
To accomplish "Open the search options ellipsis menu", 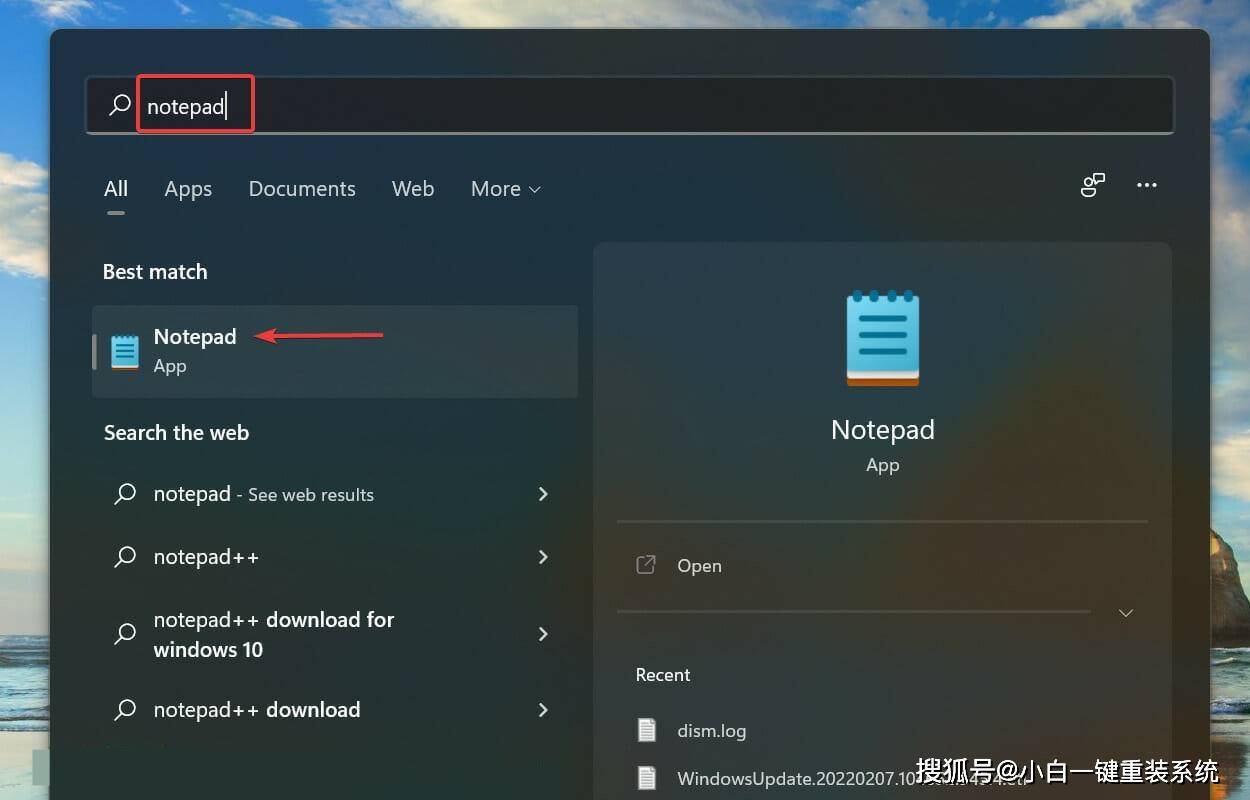I will tap(1147, 185).
